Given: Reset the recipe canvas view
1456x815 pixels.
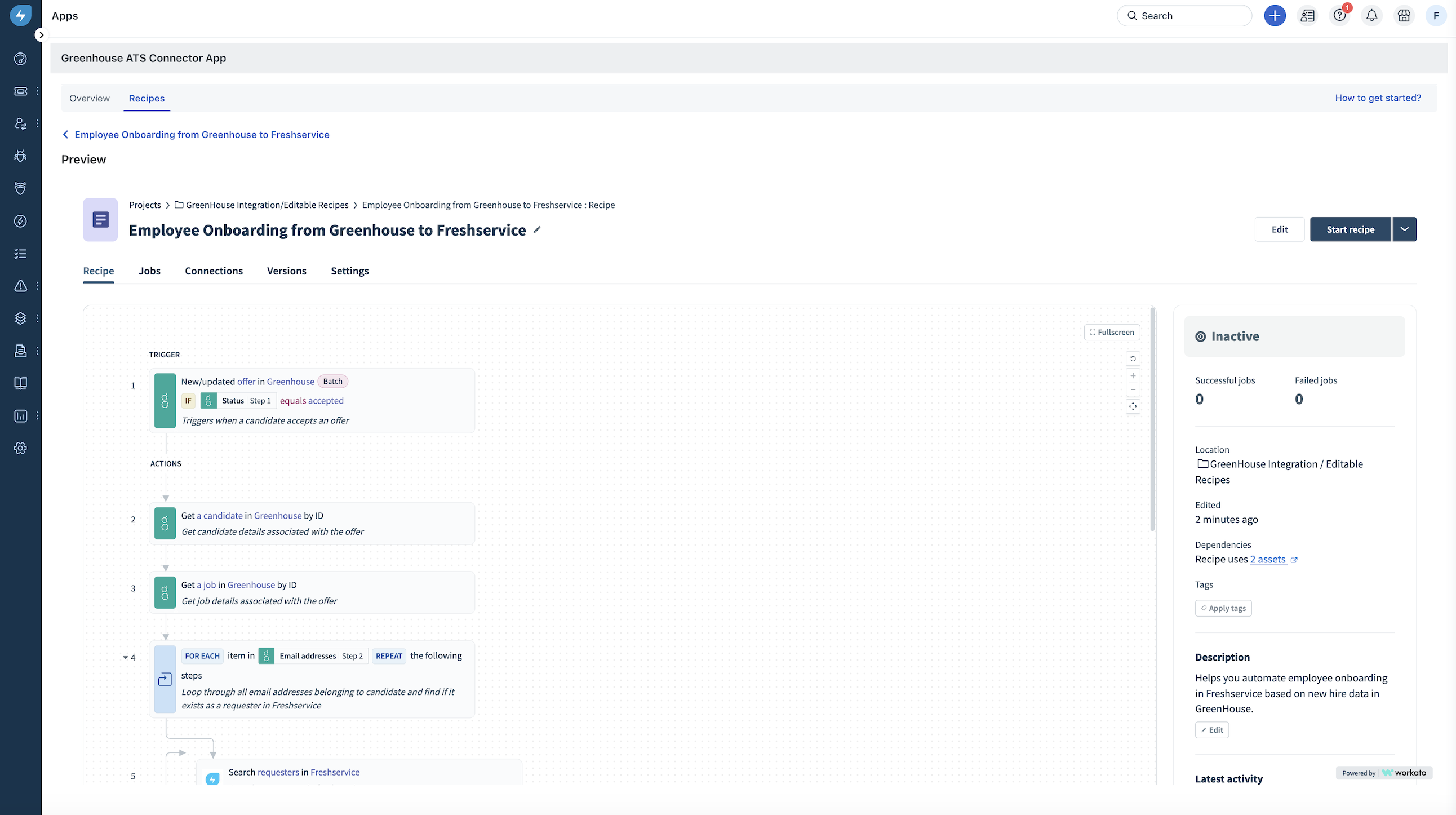Looking at the screenshot, I should click(x=1133, y=359).
